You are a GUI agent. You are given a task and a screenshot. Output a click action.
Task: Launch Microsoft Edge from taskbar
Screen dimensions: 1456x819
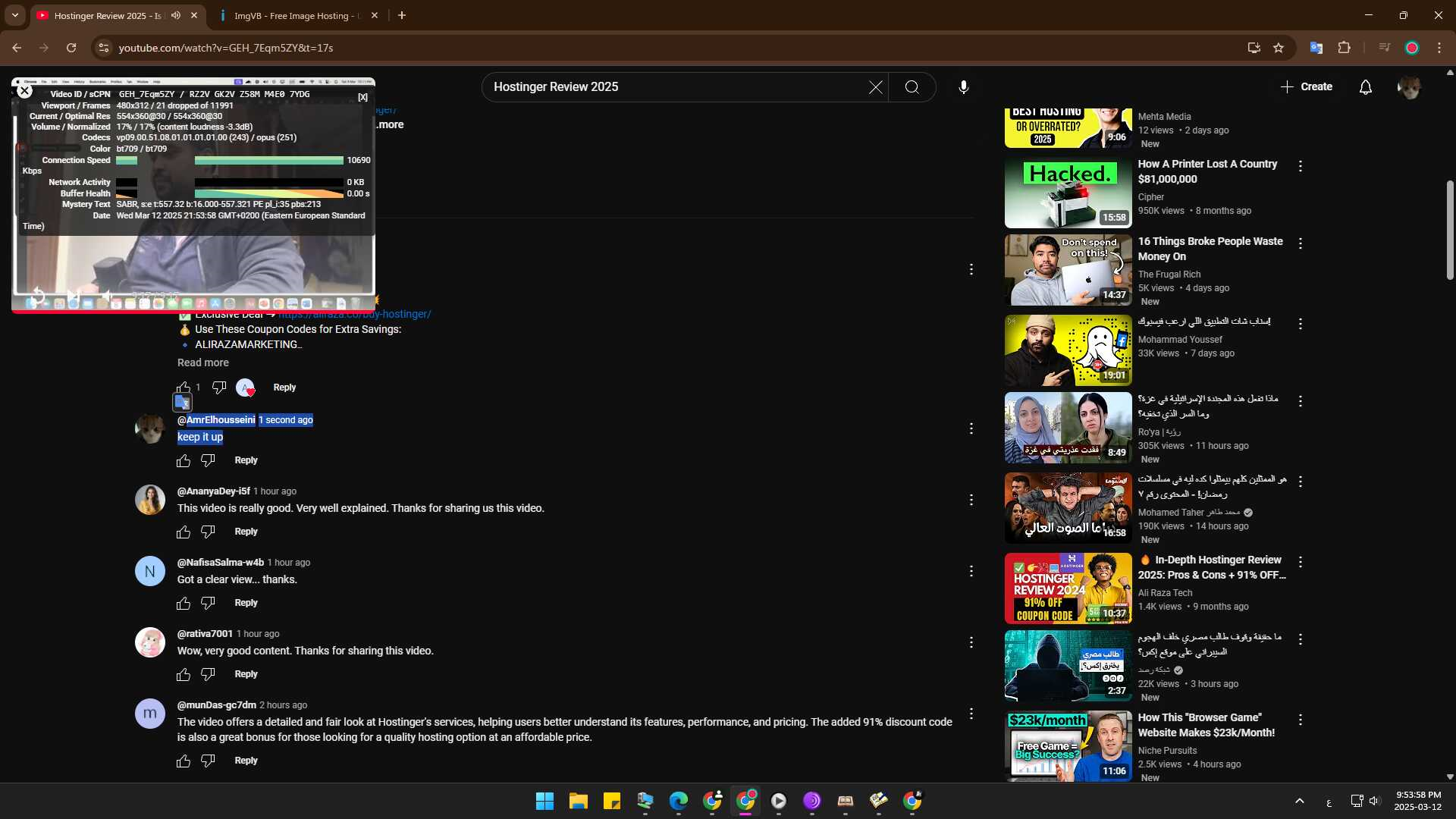pyautogui.click(x=679, y=801)
